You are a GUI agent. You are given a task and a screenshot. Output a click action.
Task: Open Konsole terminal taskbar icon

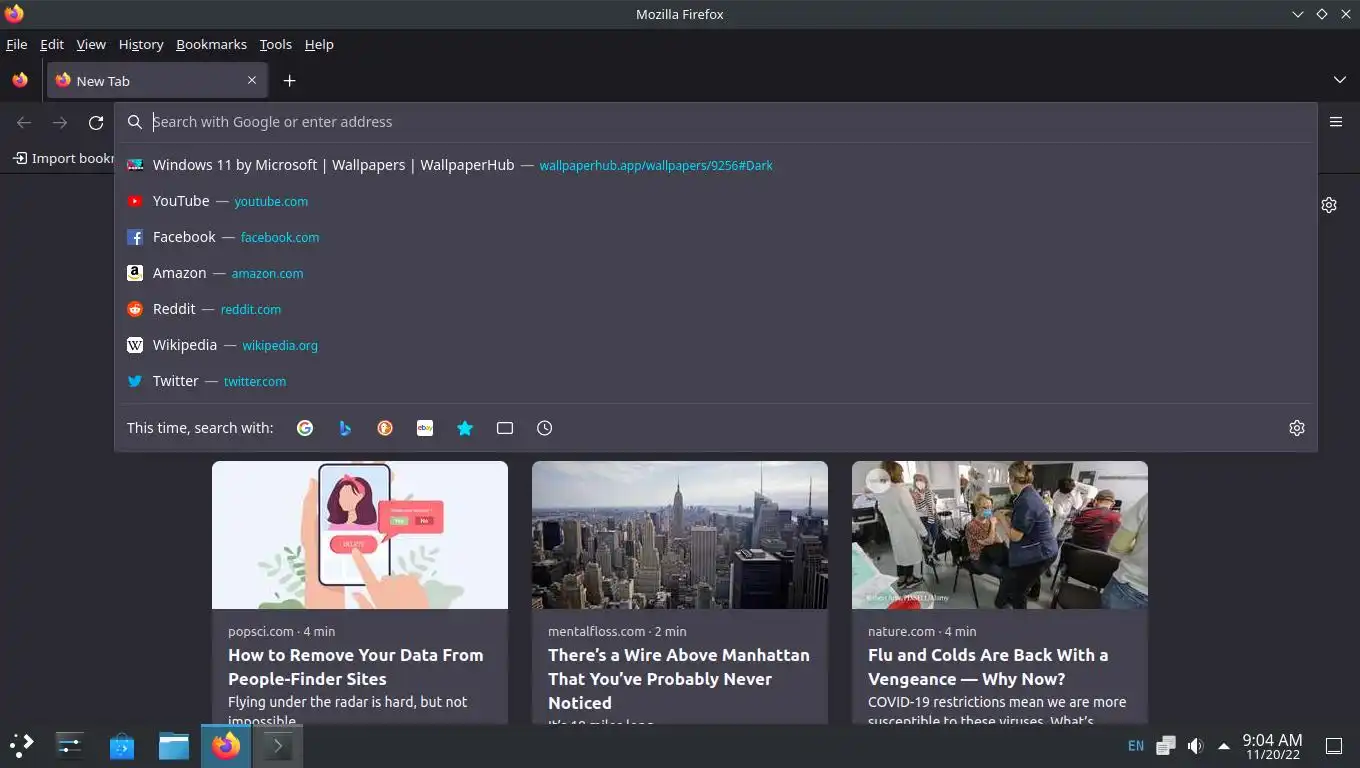point(277,745)
